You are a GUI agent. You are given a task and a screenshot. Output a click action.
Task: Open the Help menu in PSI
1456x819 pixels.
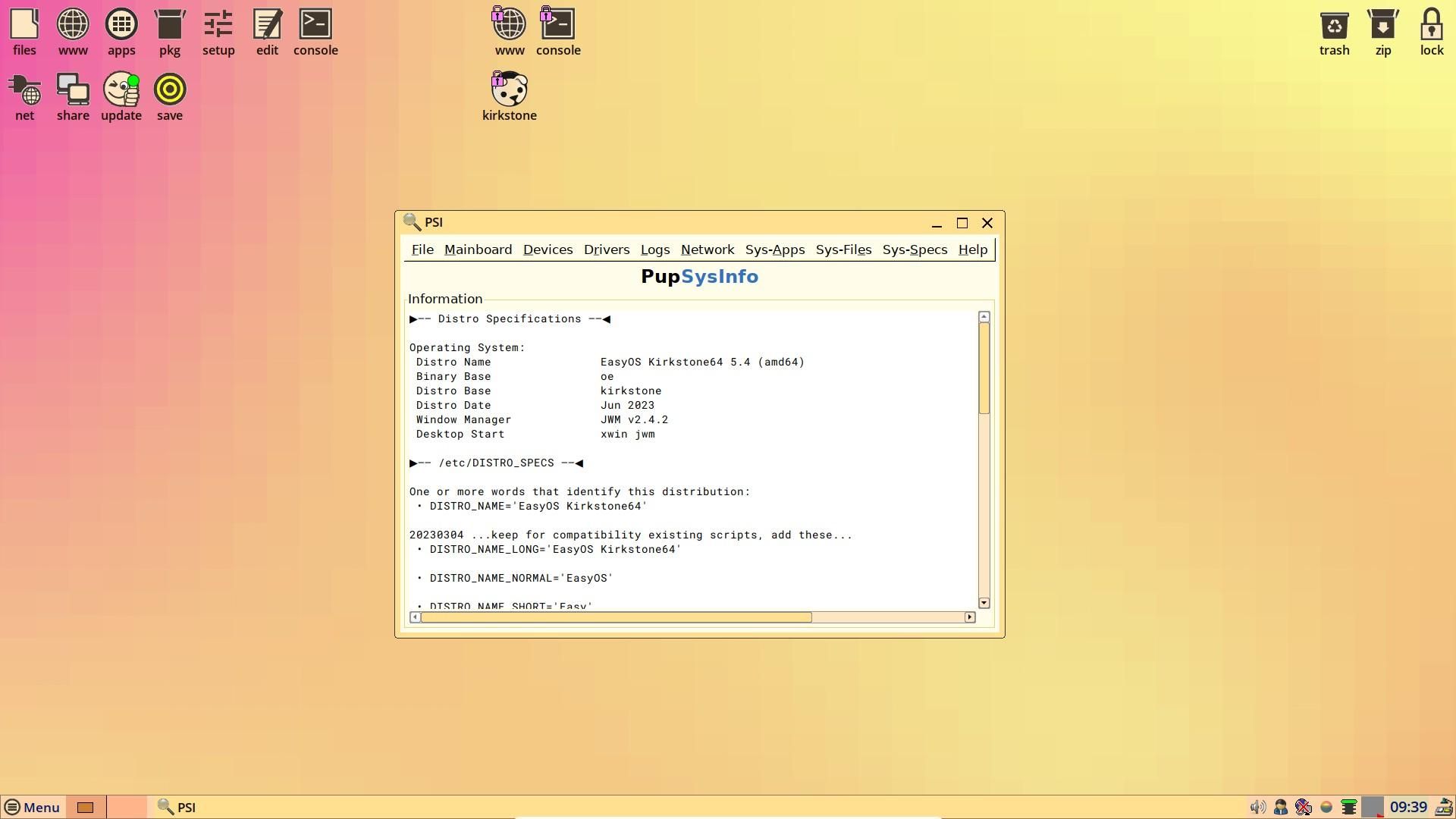click(973, 249)
